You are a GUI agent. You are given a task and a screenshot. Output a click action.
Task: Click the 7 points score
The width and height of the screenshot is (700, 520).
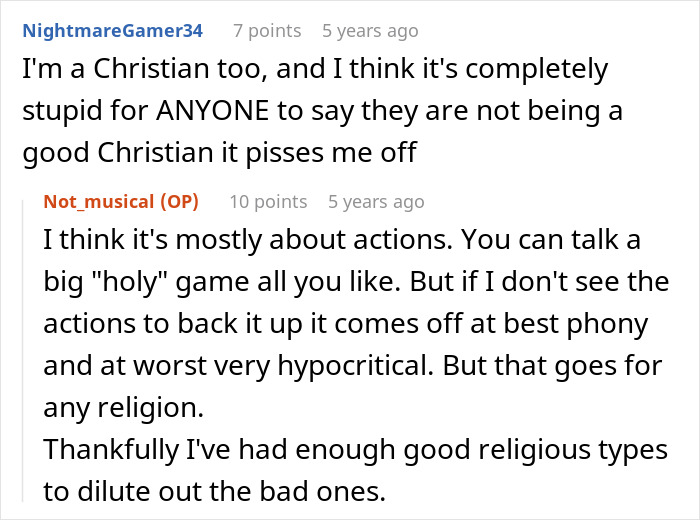click(x=267, y=31)
